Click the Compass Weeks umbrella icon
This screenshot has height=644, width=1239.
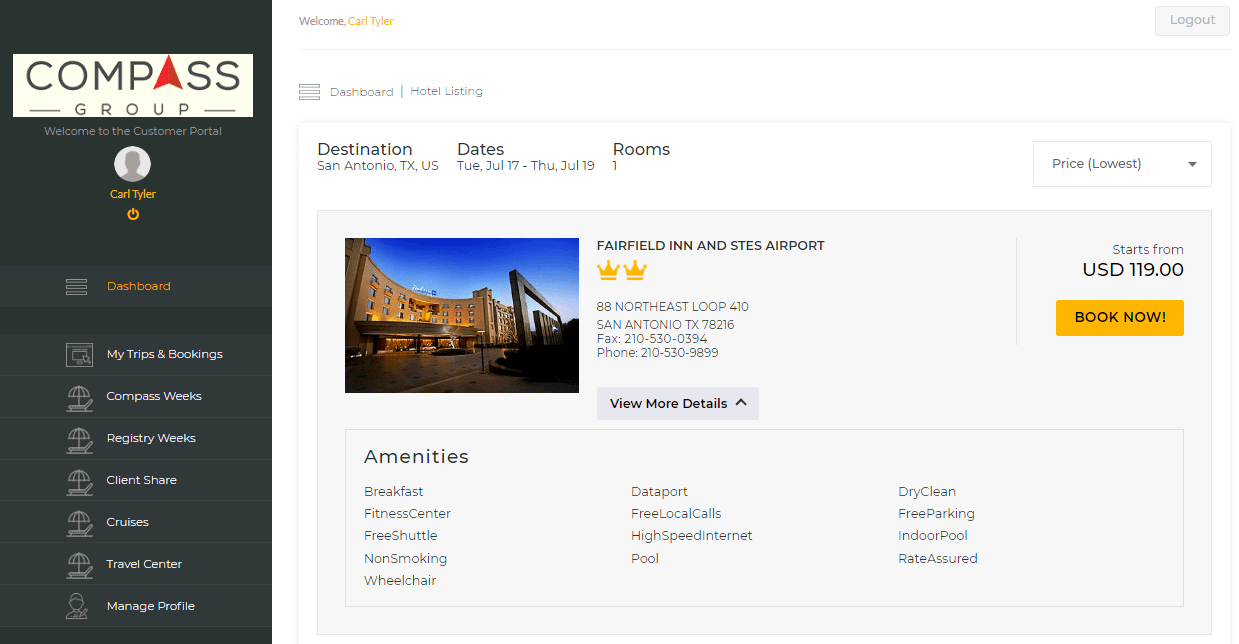(79, 397)
